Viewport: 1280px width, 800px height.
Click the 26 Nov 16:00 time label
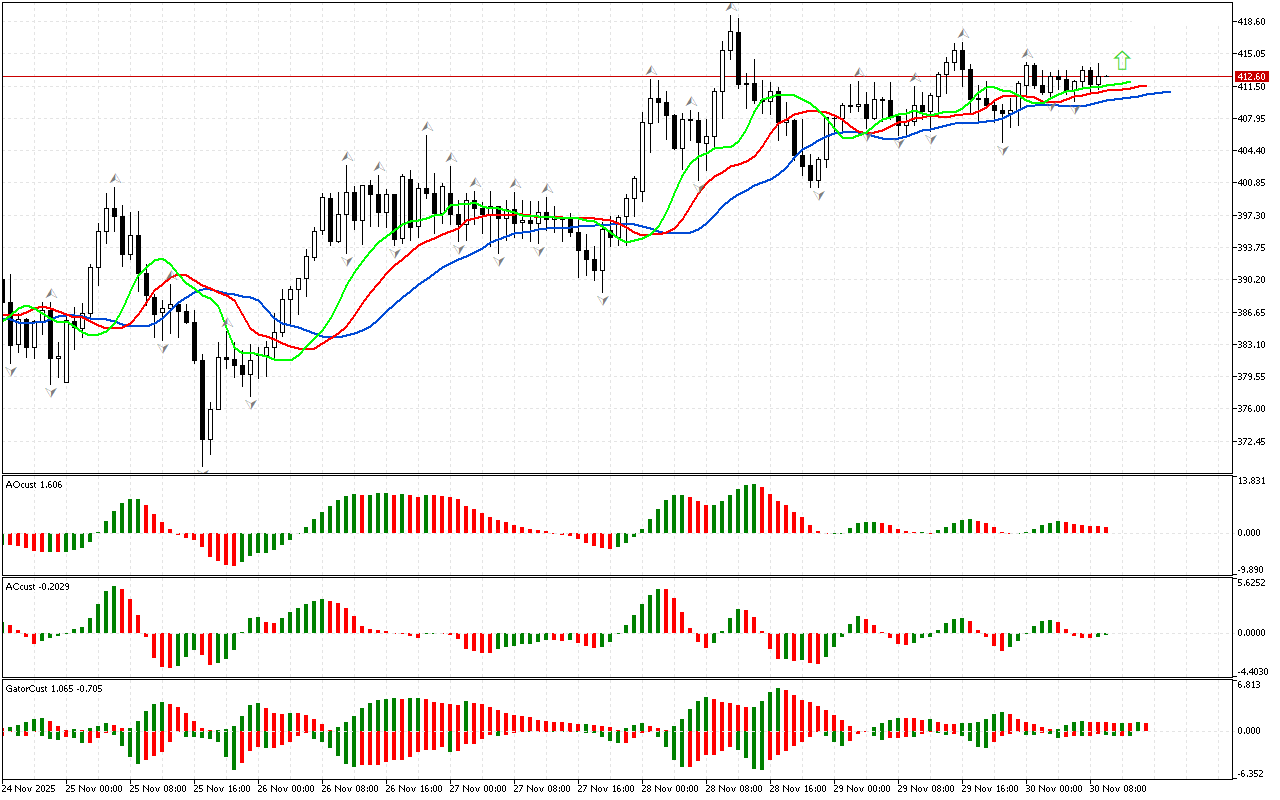[x=414, y=789]
